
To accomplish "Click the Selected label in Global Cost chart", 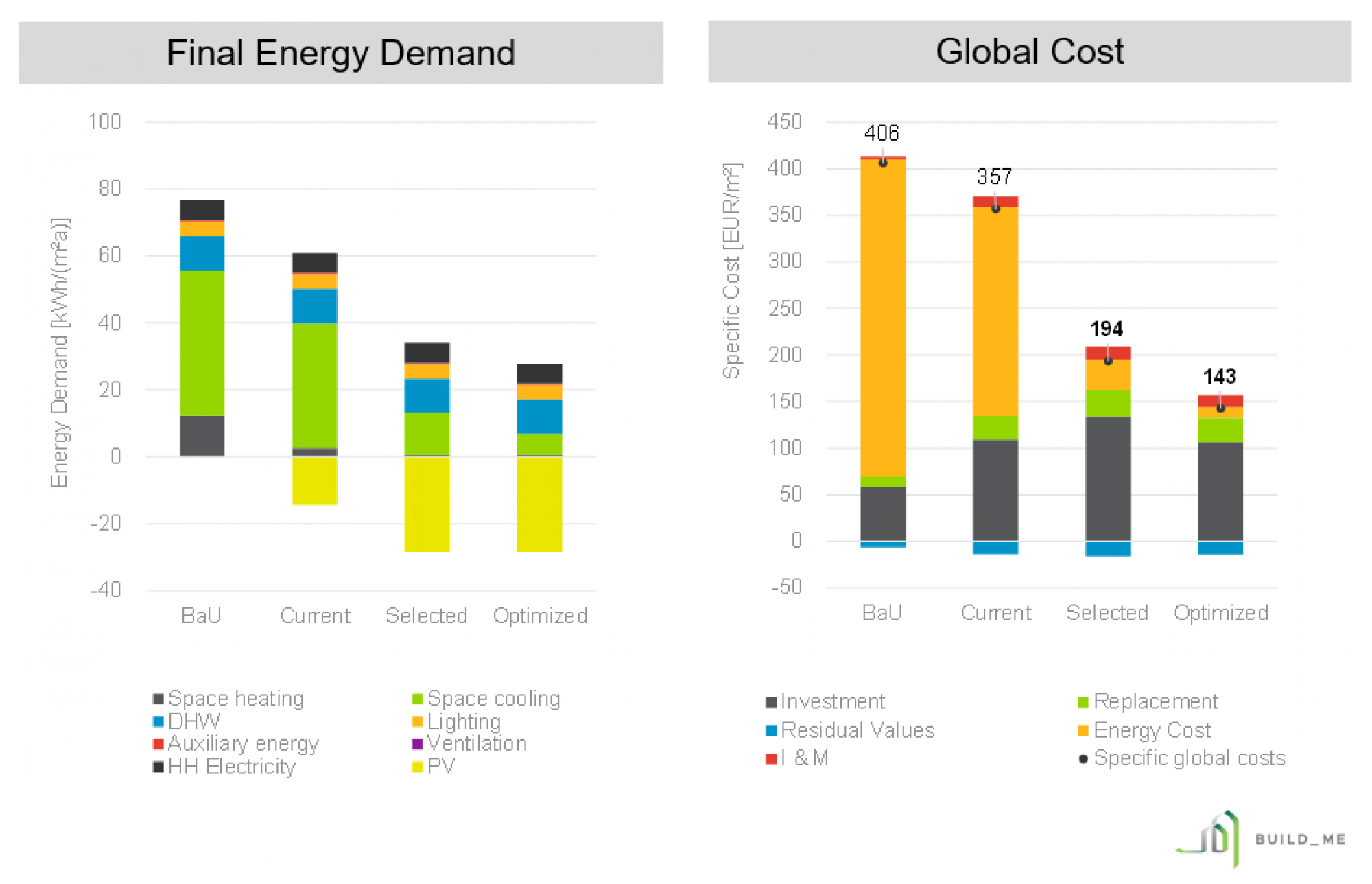I will coord(1107,613).
